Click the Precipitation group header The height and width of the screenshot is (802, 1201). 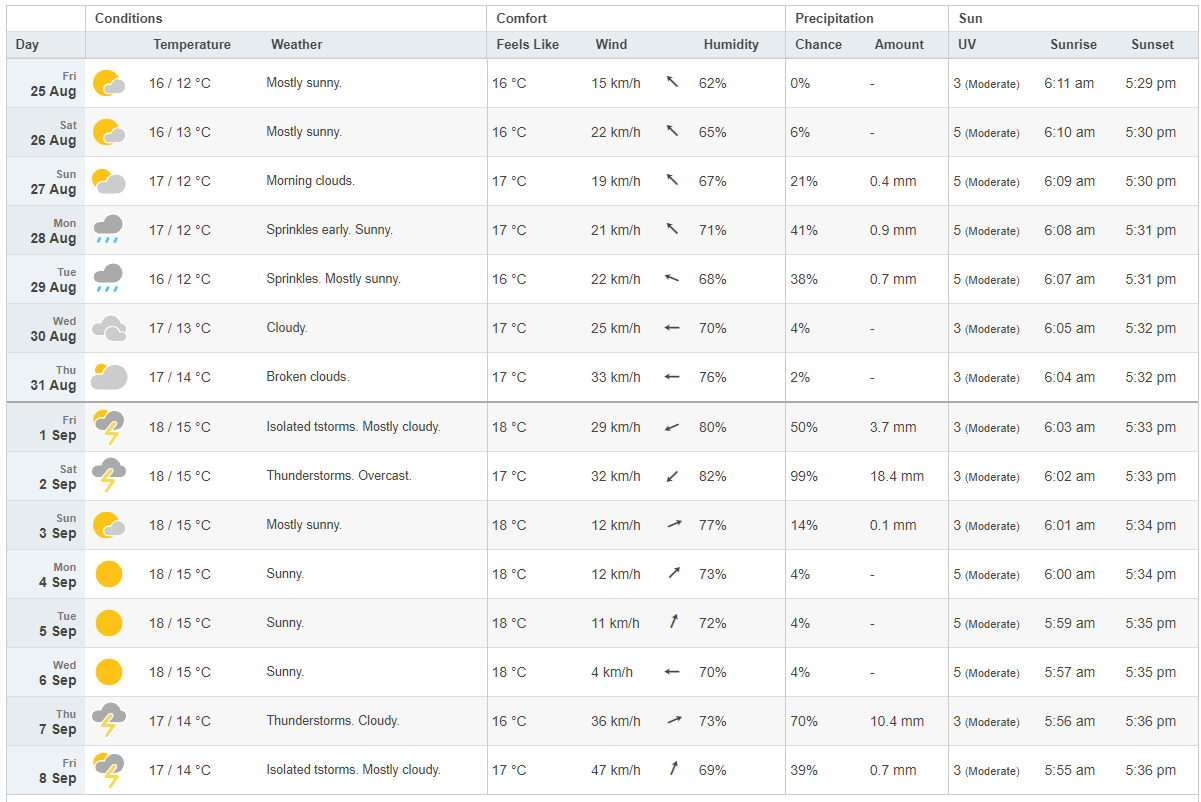(x=834, y=19)
